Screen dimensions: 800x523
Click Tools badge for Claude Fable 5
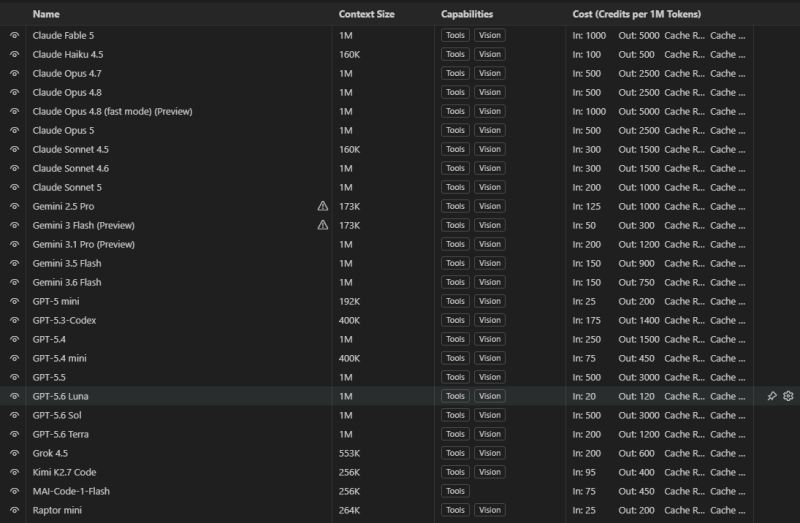click(455, 35)
